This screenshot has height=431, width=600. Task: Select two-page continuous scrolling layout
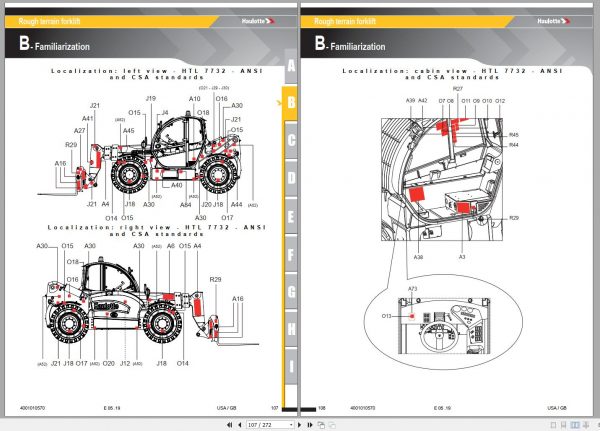coord(586,425)
